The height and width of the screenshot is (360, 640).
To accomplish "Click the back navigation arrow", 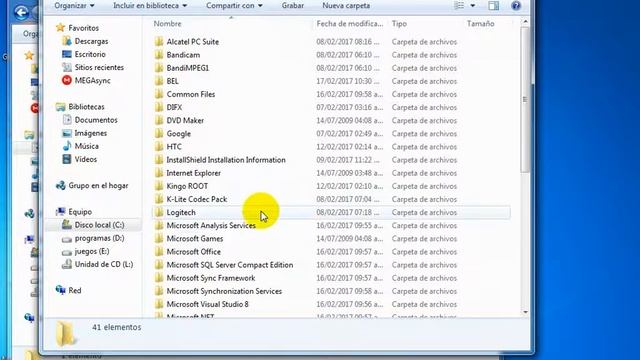I will click(21, 12).
